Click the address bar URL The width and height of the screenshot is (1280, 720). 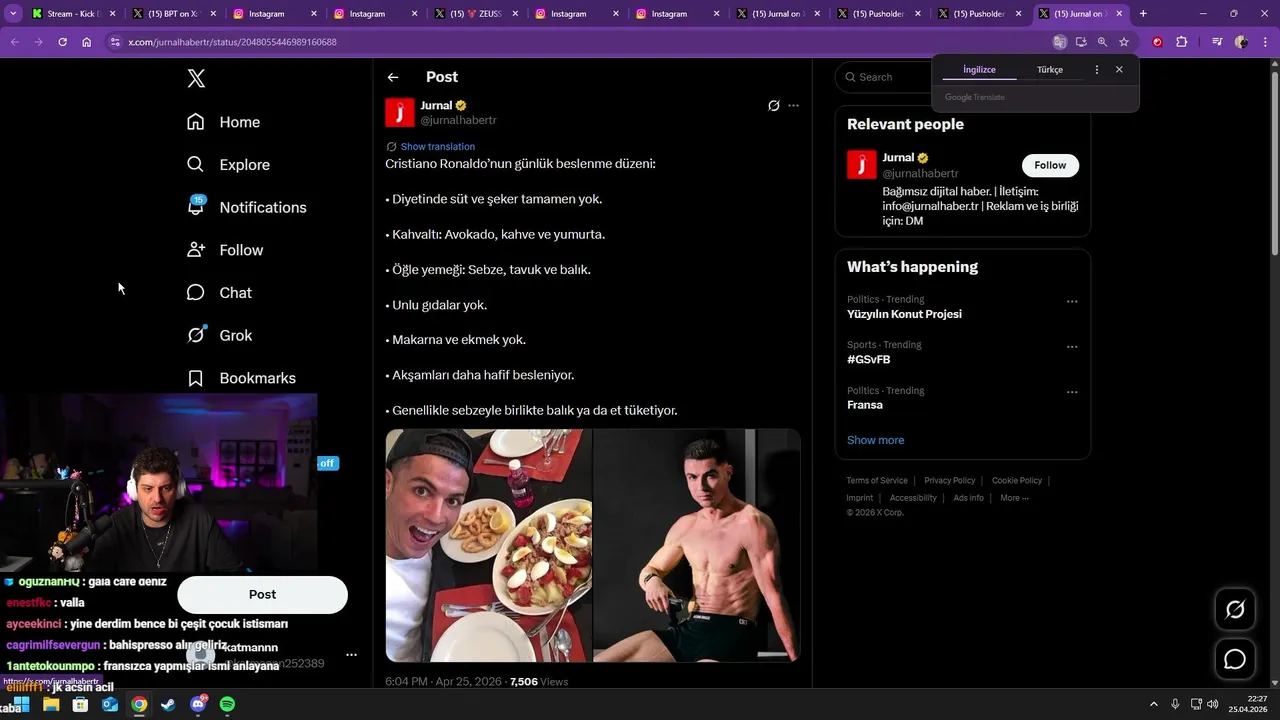(232, 42)
